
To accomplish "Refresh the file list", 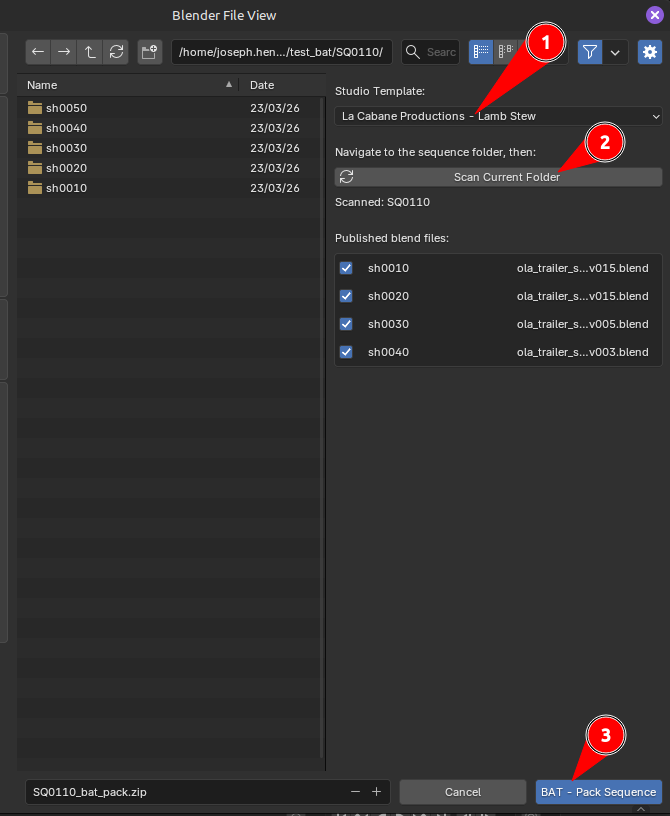I will point(116,52).
